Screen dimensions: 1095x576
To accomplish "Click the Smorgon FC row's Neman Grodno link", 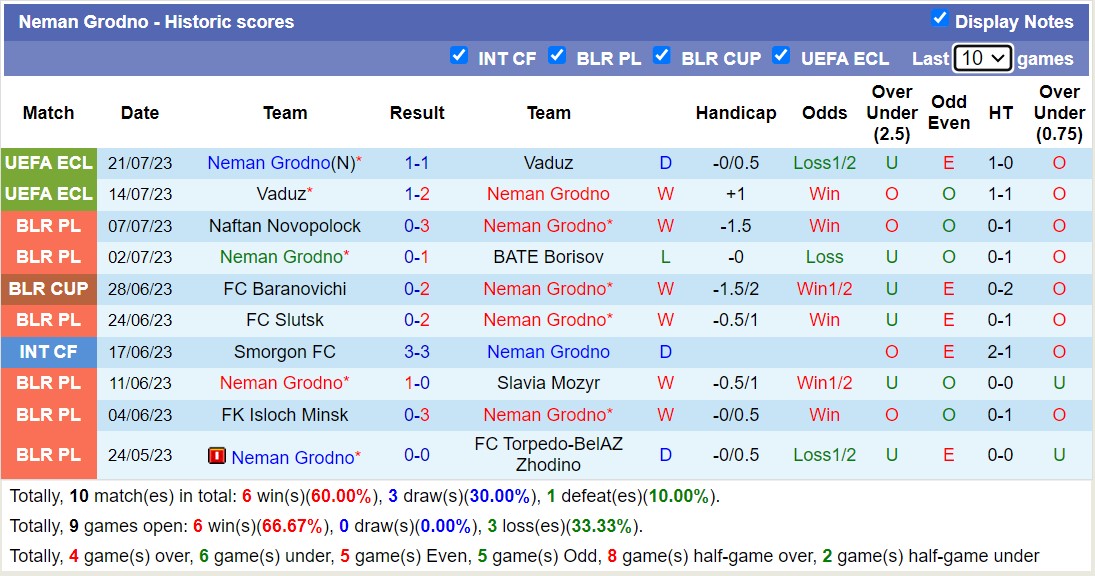I will pos(548,352).
